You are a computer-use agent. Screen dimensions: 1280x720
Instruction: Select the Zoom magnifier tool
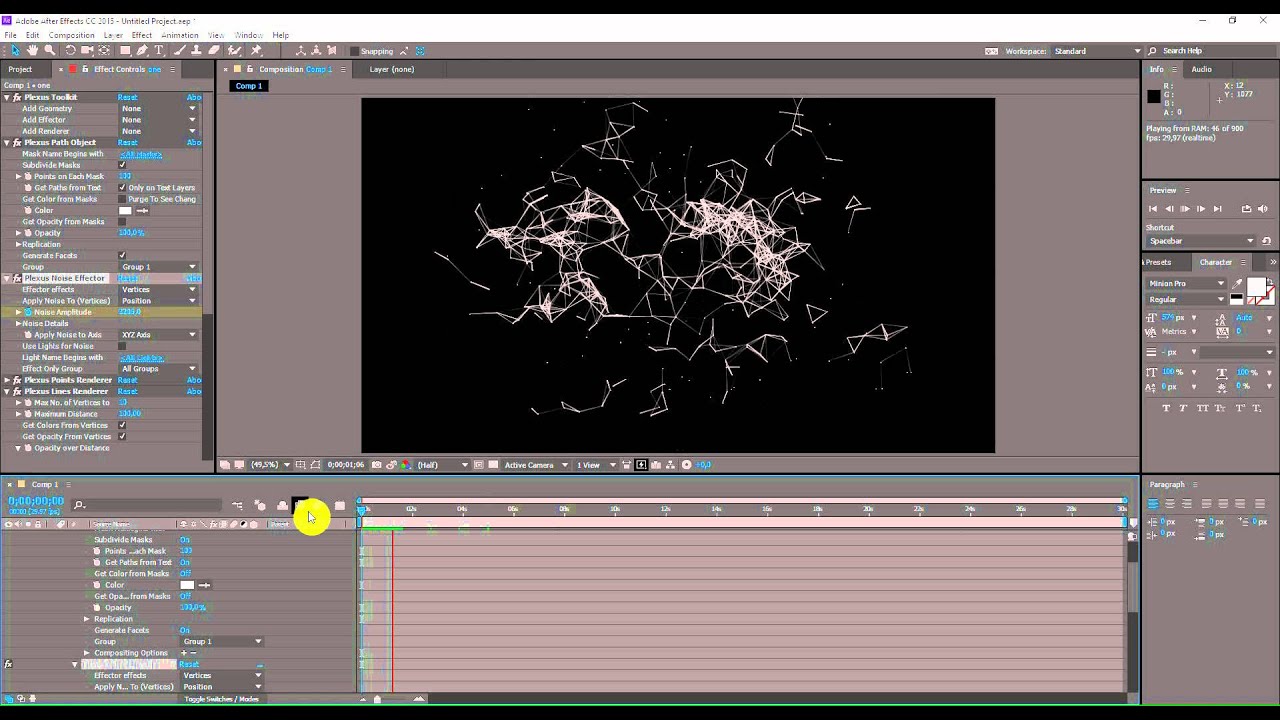(50, 50)
